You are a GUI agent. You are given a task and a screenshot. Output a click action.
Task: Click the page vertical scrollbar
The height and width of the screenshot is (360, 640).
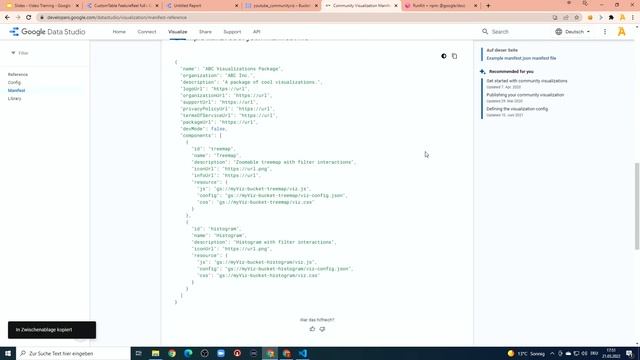[637, 206]
